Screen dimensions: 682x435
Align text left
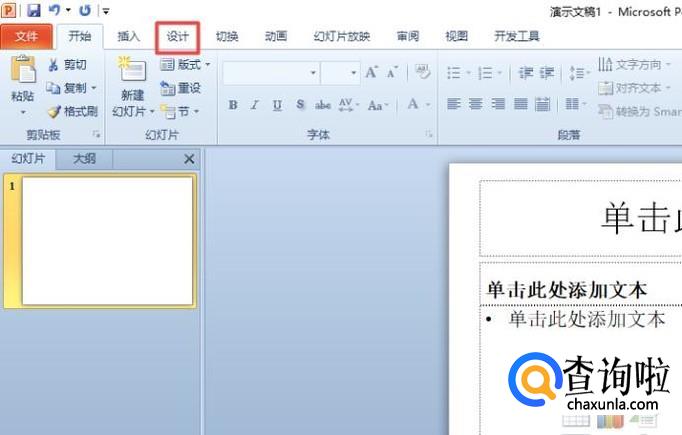[454, 104]
